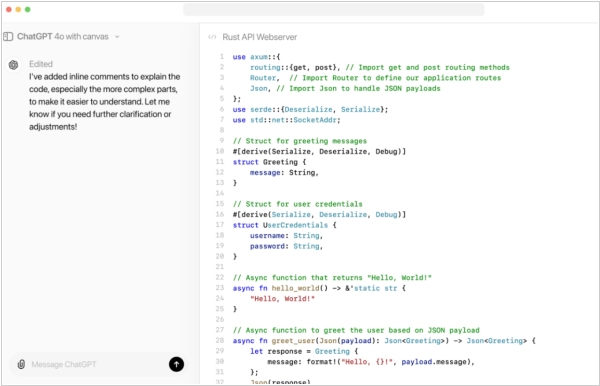Image resolution: width=600 pixels, height=386 pixels.
Task: Send message with the arrow button
Action: point(176,364)
